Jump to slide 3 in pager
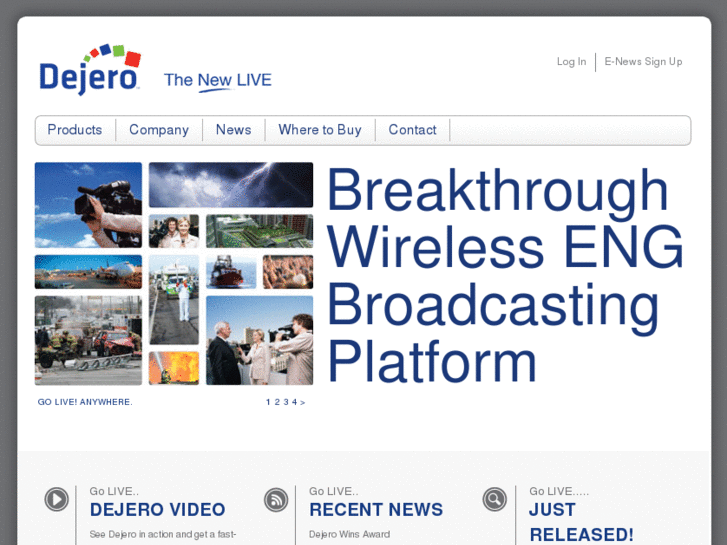Image resolution: width=727 pixels, height=545 pixels. click(286, 402)
